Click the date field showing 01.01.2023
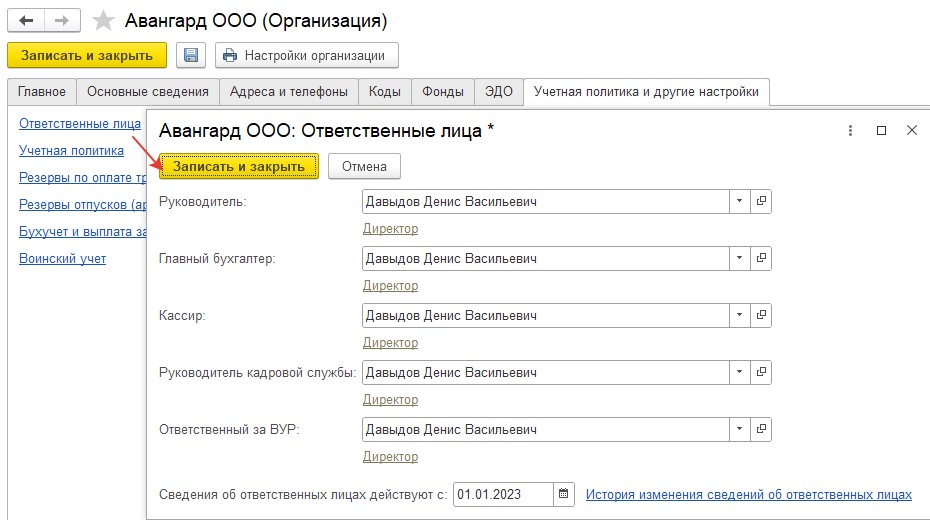Image resolution: width=930 pixels, height=520 pixels. tap(504, 495)
